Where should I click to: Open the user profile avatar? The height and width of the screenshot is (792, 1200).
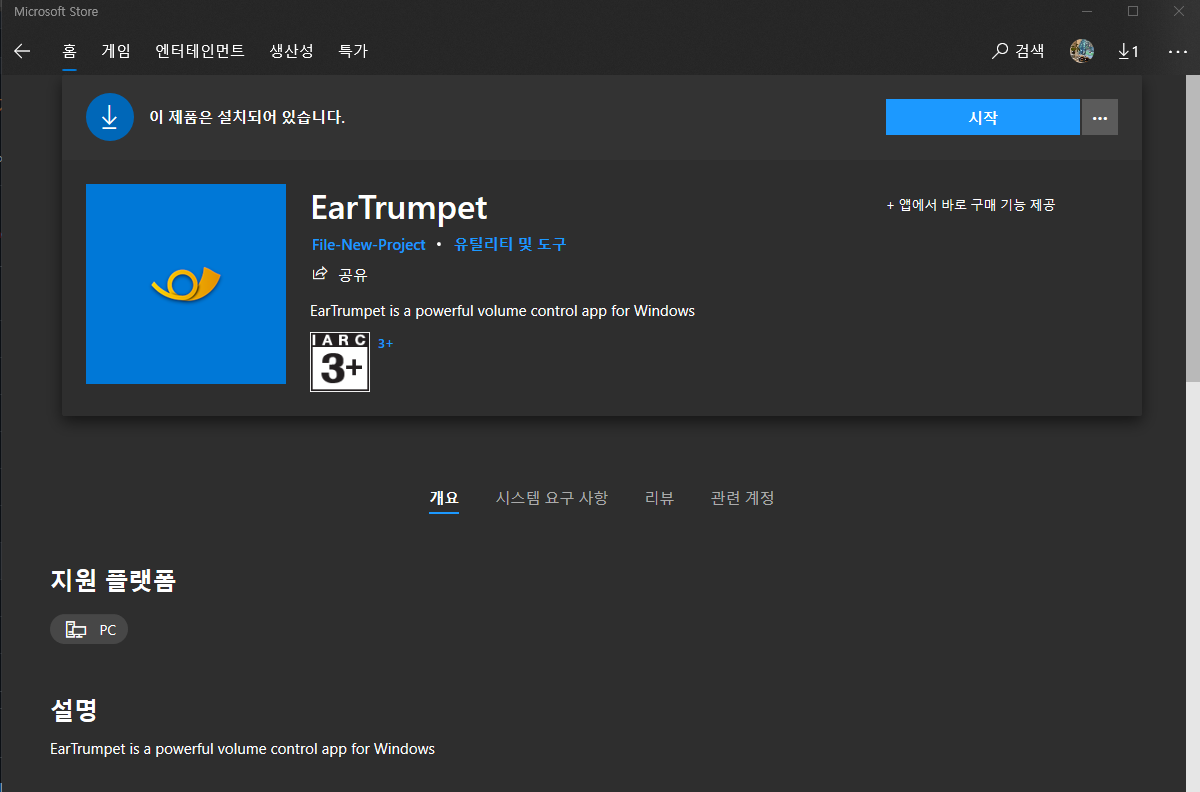click(x=1082, y=51)
